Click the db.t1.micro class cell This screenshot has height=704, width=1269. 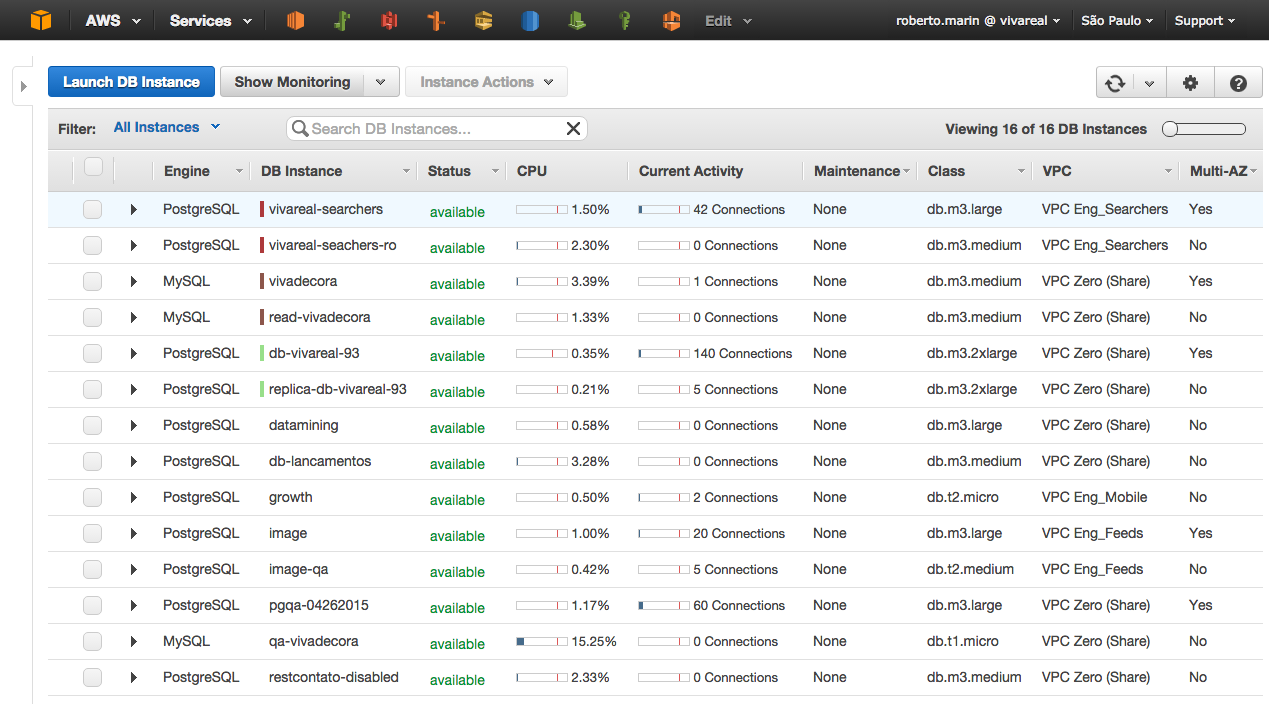[x=963, y=641]
